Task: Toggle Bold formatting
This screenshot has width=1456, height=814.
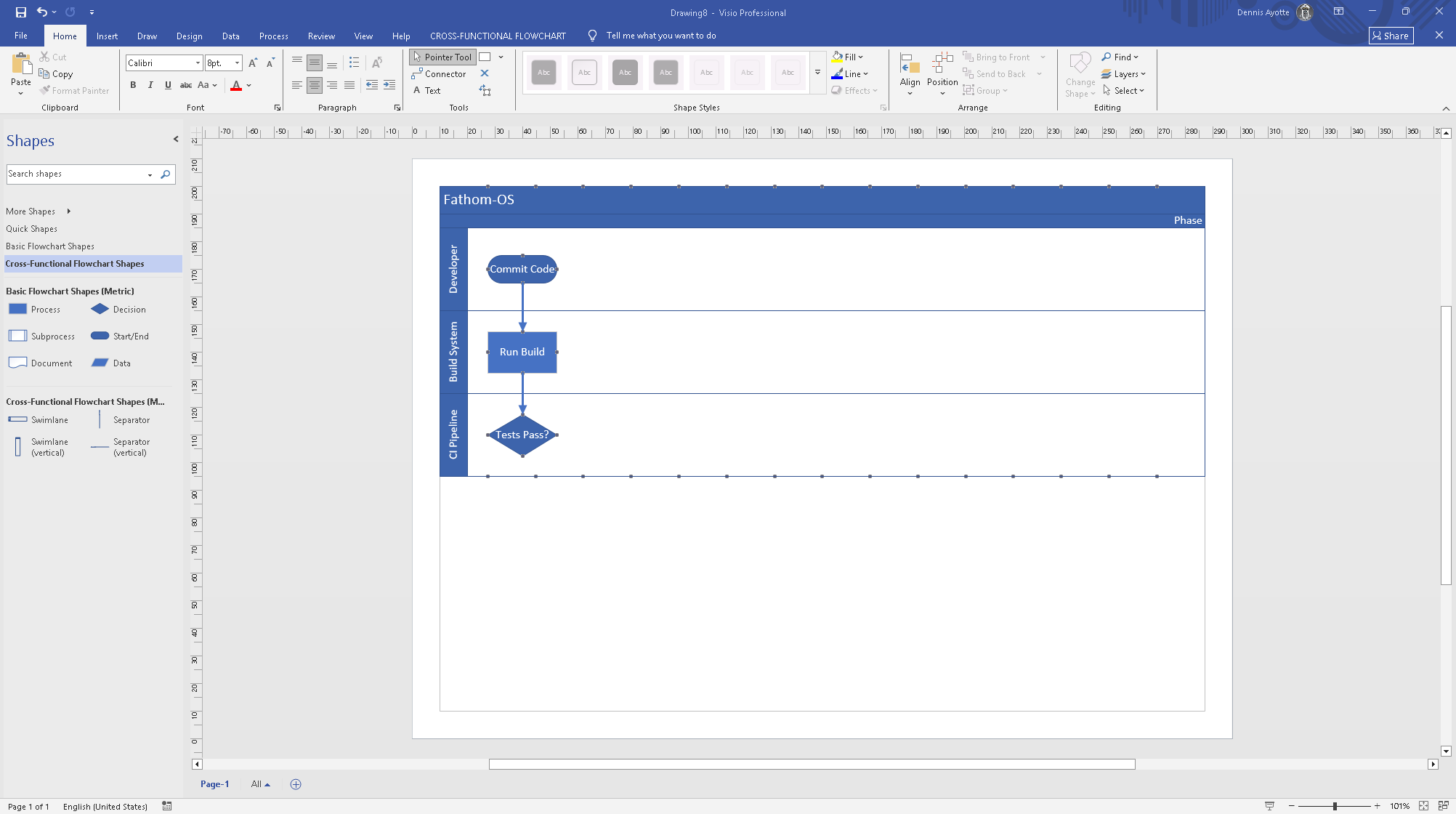Action: [133, 85]
